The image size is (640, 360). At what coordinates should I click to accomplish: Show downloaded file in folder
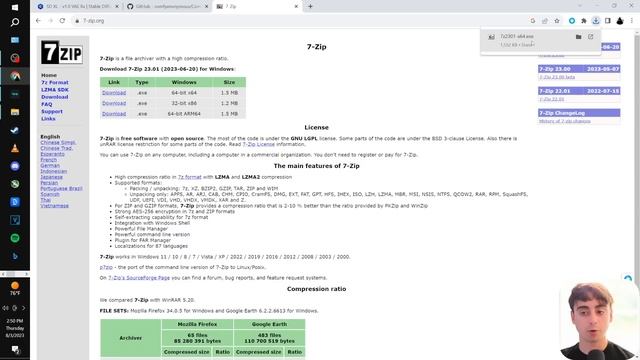pos(578,37)
